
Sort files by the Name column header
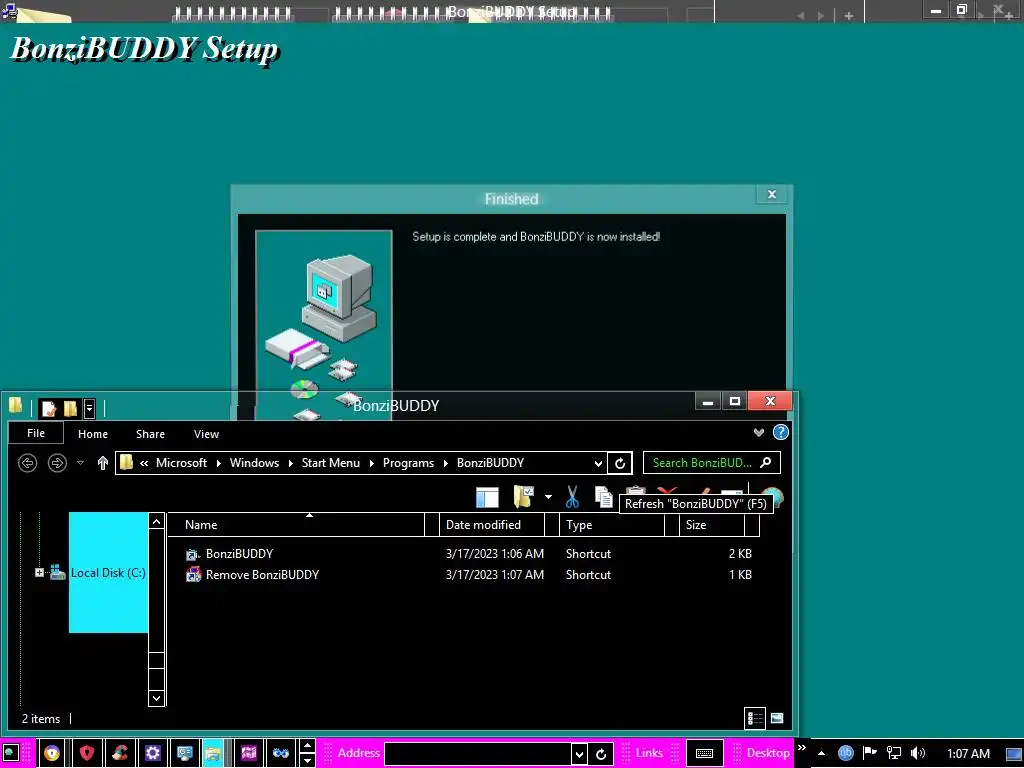pyautogui.click(x=296, y=525)
